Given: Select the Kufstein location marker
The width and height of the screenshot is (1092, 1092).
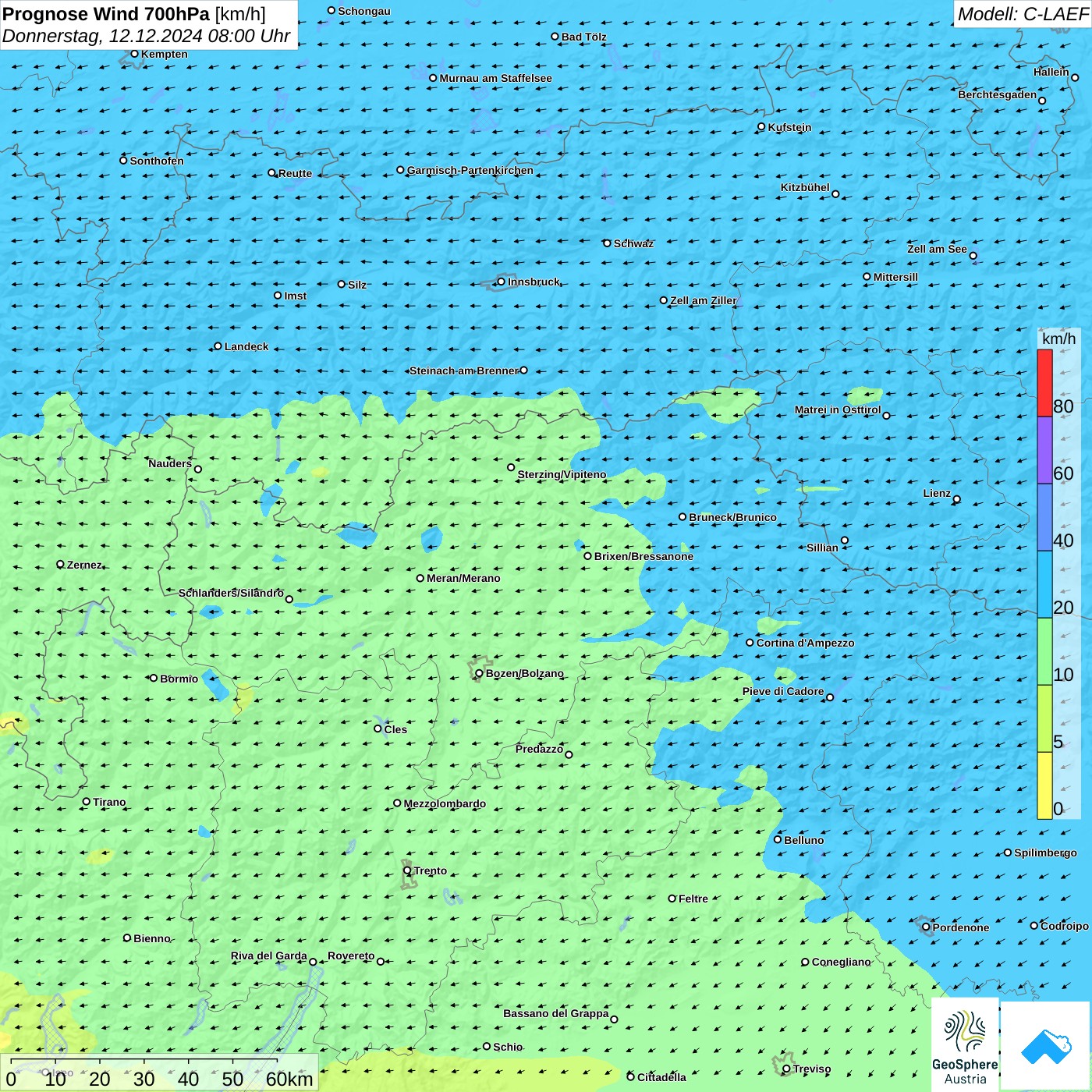Looking at the screenshot, I should 761,126.
